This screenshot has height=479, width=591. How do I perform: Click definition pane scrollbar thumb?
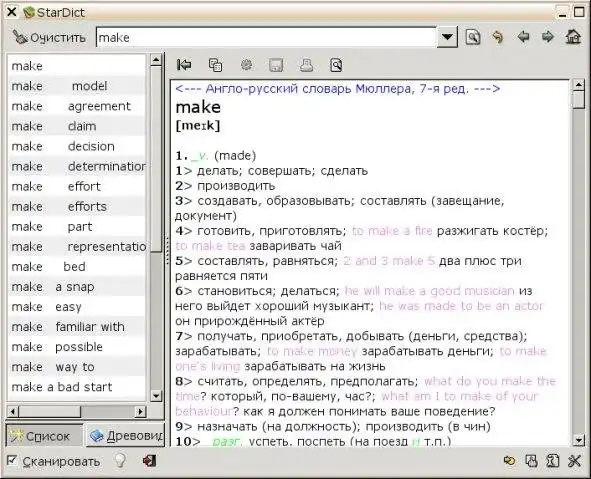tap(579, 100)
